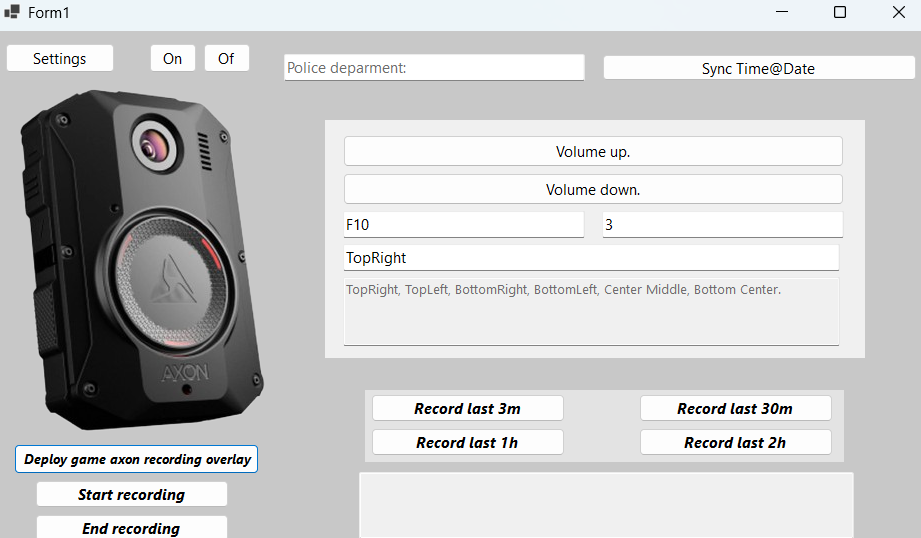Close the Form1 window

click(x=899, y=12)
